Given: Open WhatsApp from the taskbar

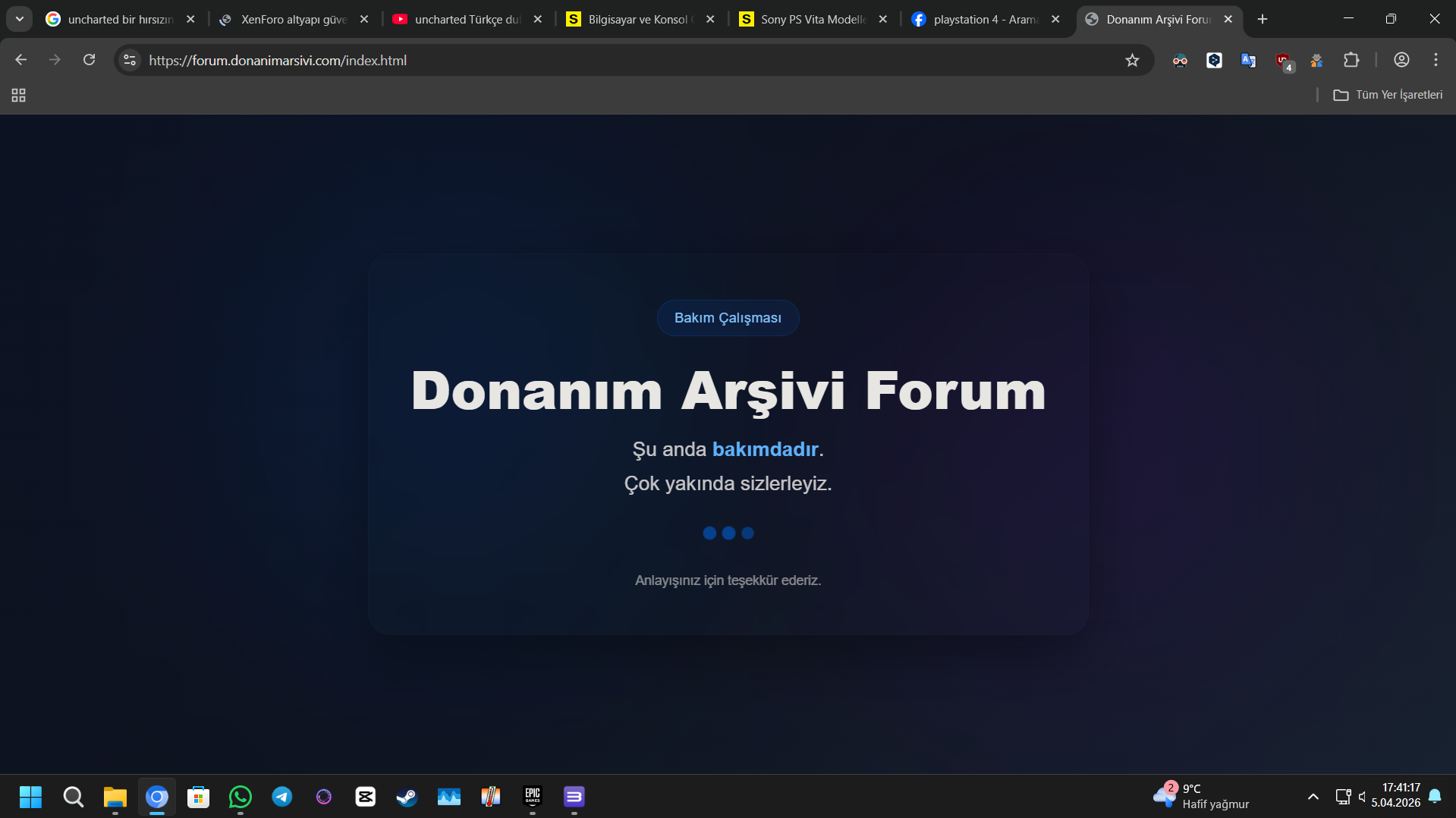Looking at the screenshot, I should coord(241,797).
